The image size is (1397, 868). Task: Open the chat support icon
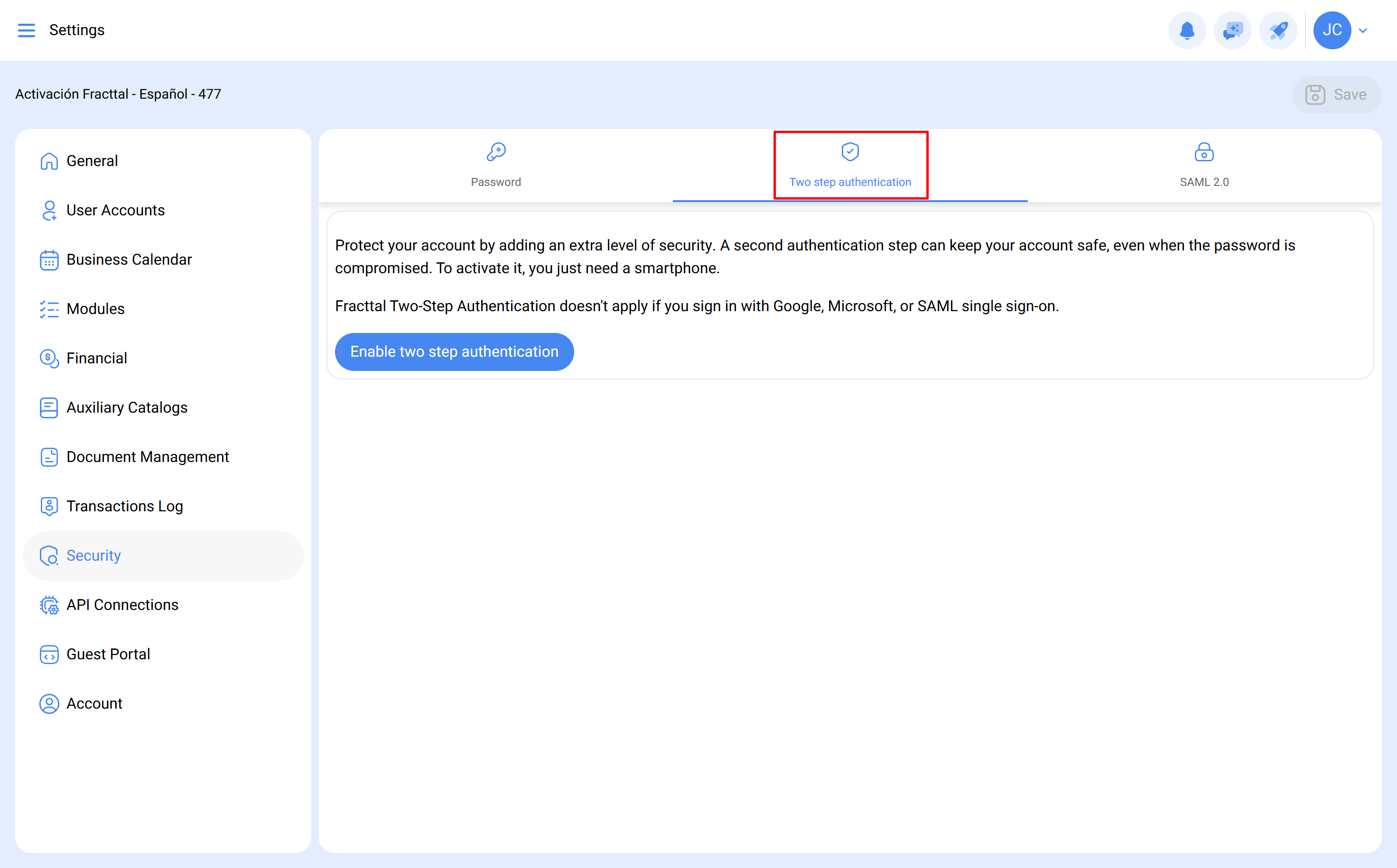coord(1232,30)
